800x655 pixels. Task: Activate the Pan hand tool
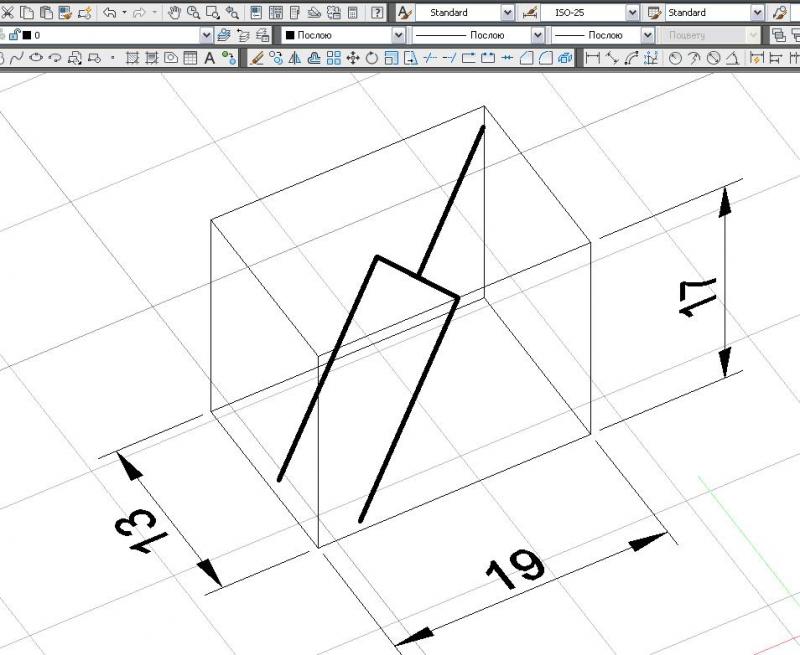174,13
